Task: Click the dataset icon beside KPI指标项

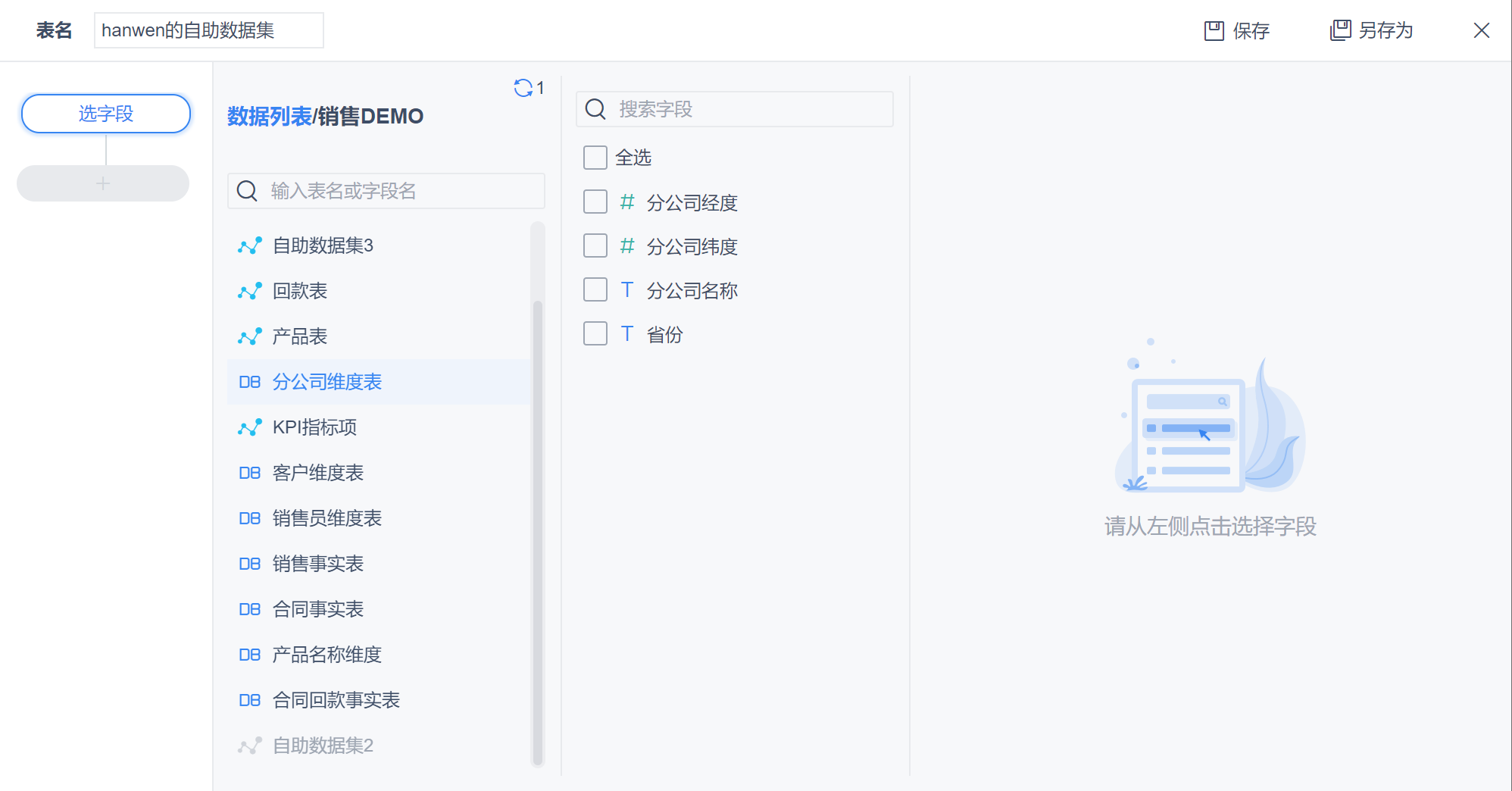Action: click(249, 427)
